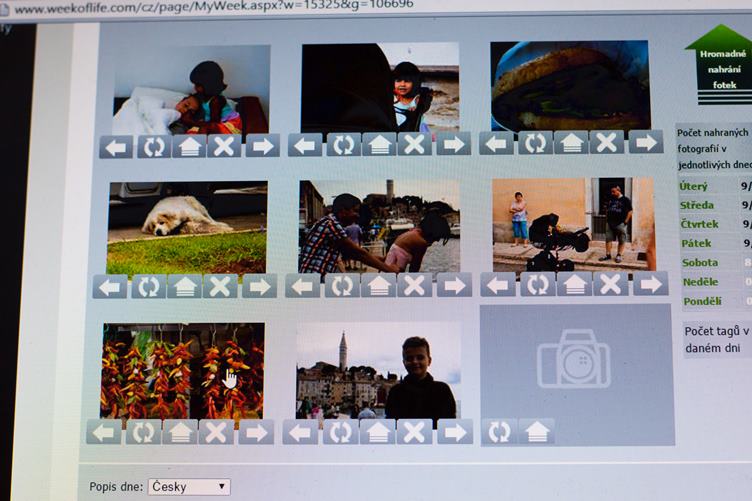The width and height of the screenshot is (752, 501).
Task: Select the Pondělí day
Action: coord(703,301)
